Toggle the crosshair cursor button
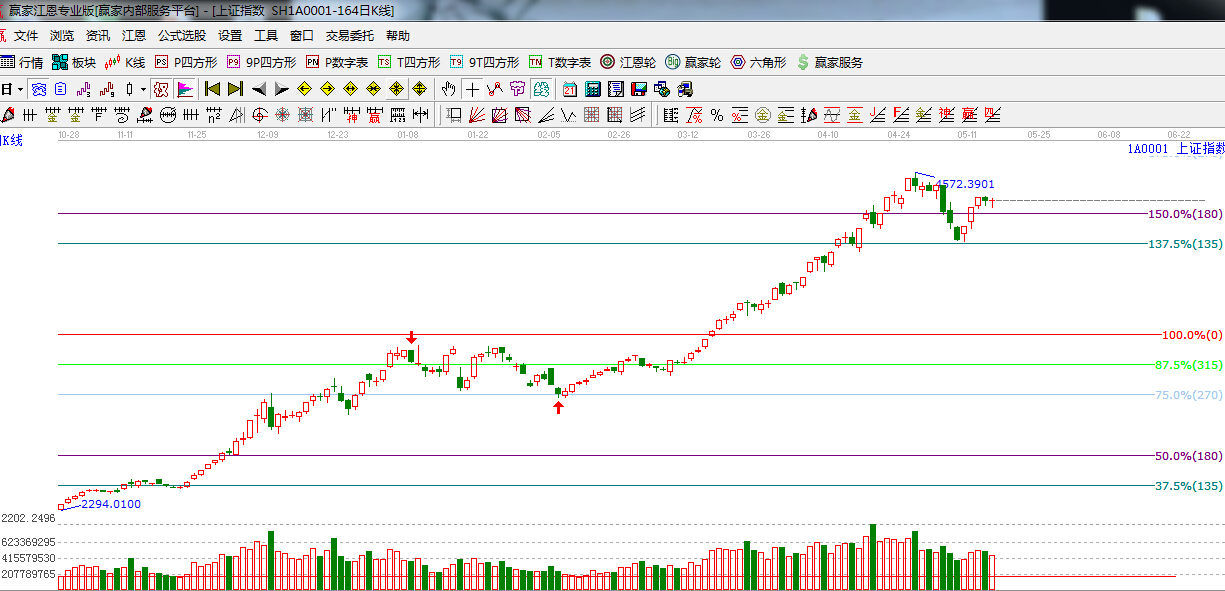This screenshot has width=1225, height=591. click(x=471, y=89)
